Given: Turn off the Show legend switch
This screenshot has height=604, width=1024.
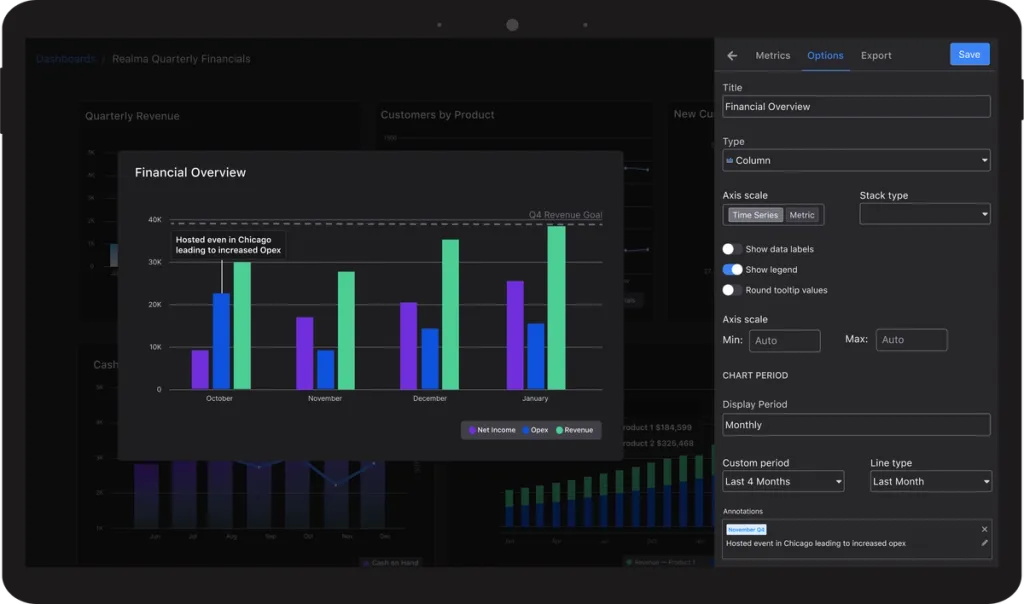Looking at the screenshot, I should click(732, 269).
